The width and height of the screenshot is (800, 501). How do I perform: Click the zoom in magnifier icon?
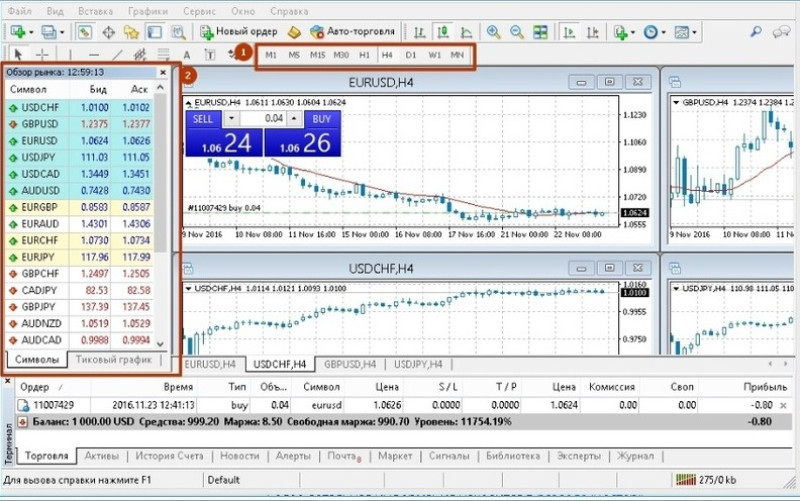493,32
